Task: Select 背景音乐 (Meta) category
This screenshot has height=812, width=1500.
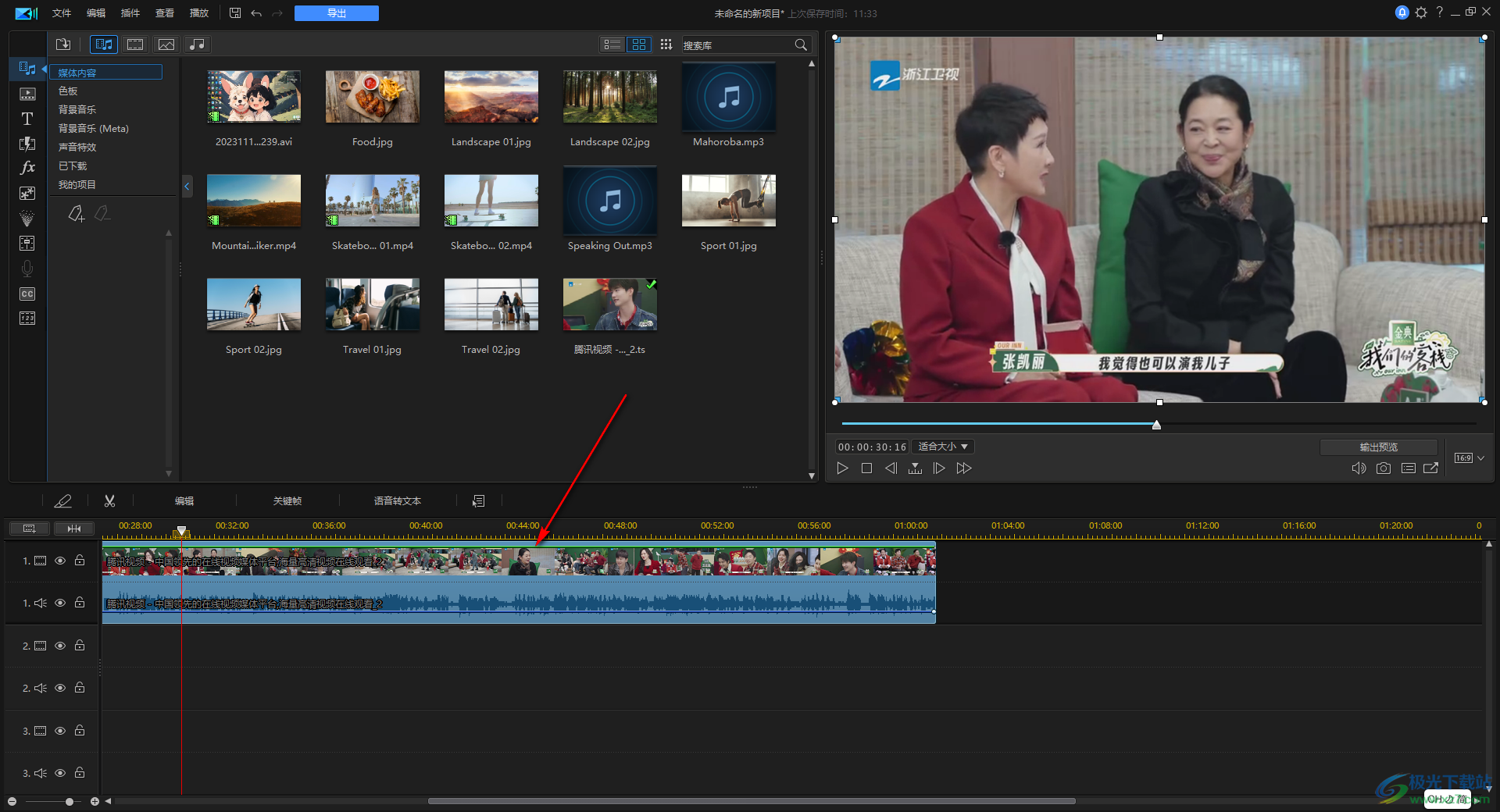Action: tap(94, 128)
